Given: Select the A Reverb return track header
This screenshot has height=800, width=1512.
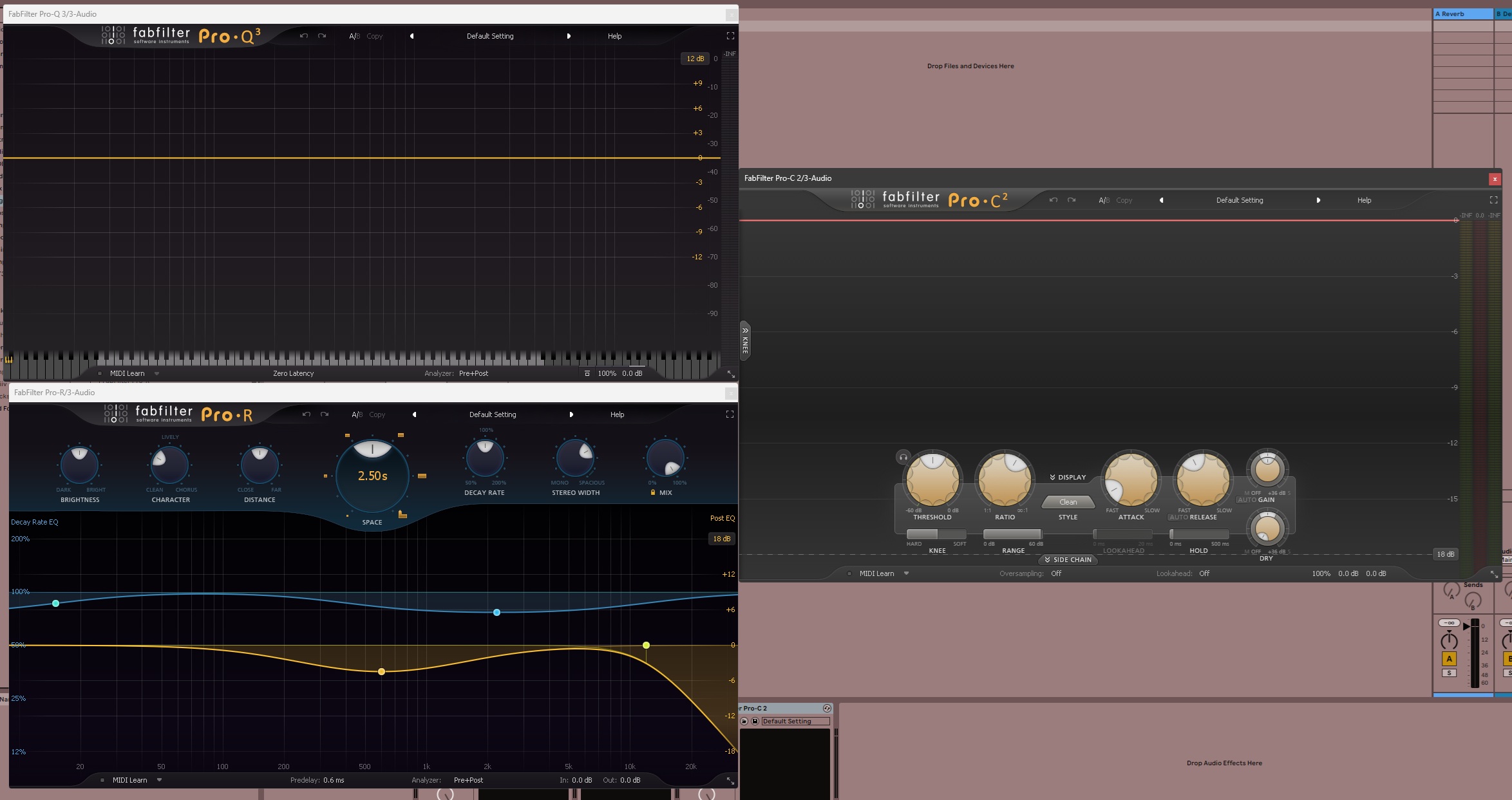Looking at the screenshot, I should pos(1463,14).
